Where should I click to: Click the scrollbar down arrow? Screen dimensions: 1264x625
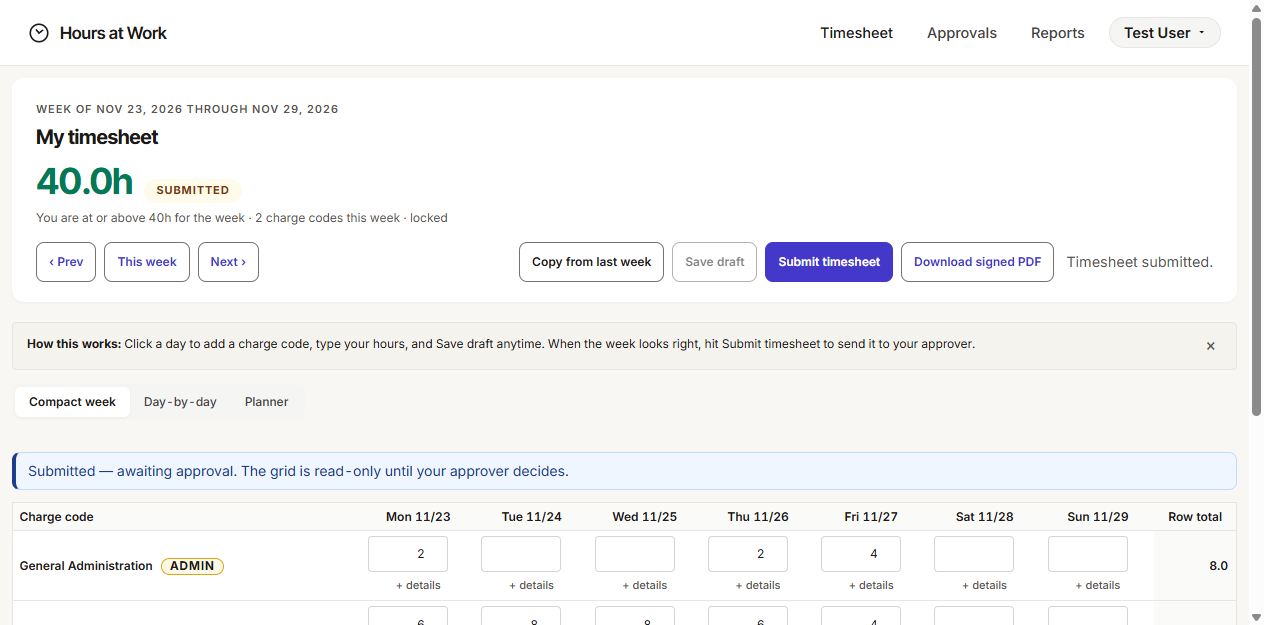click(x=1256, y=617)
